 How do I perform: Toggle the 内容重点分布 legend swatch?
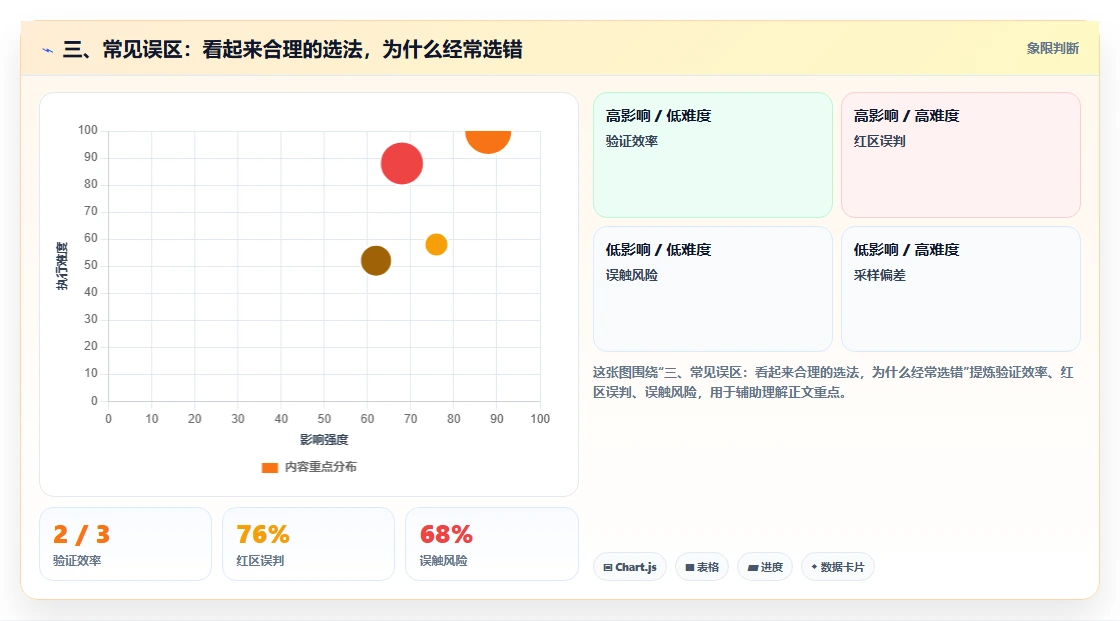pos(269,467)
